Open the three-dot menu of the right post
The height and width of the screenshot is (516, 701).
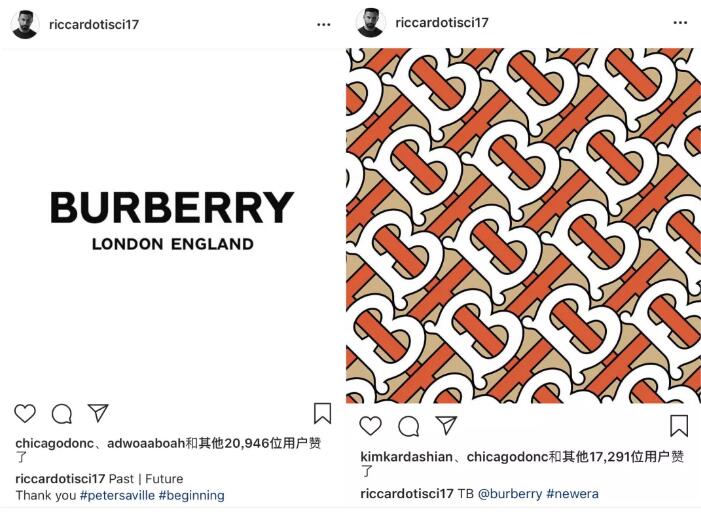pyautogui.click(x=680, y=22)
